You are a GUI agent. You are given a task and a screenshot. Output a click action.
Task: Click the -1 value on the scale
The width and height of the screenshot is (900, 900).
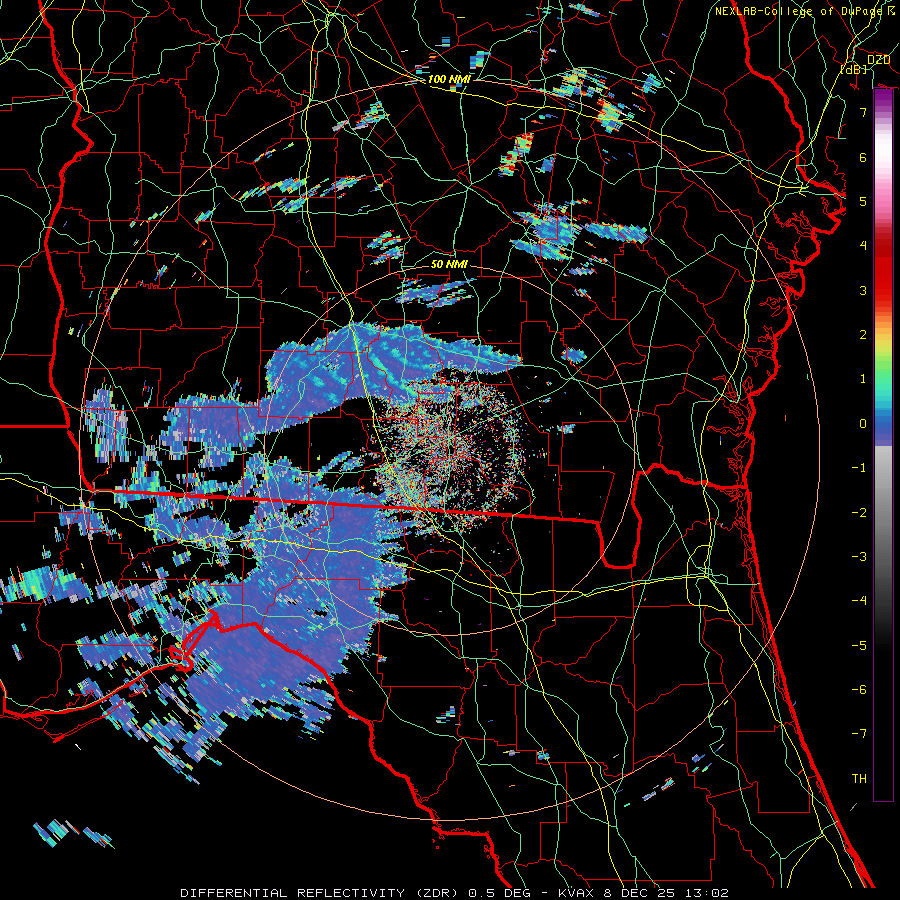[859, 468]
